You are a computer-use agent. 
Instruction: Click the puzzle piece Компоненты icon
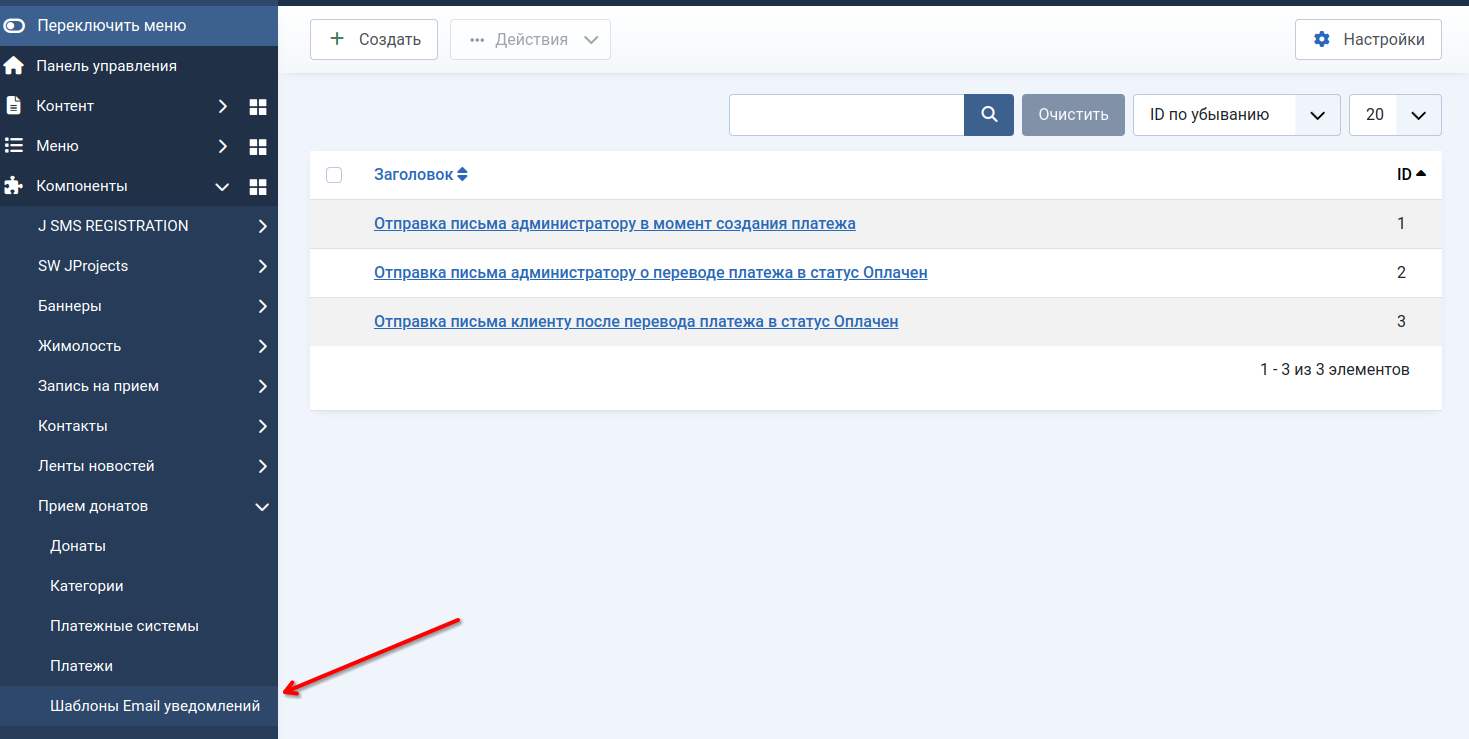[x=14, y=186]
